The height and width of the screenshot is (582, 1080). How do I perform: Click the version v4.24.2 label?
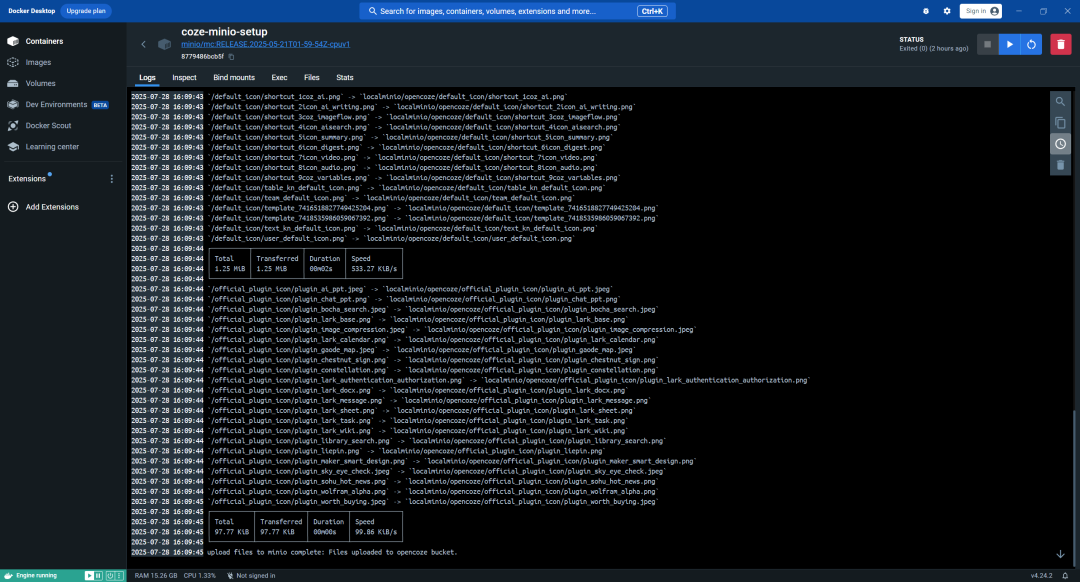point(1041,576)
